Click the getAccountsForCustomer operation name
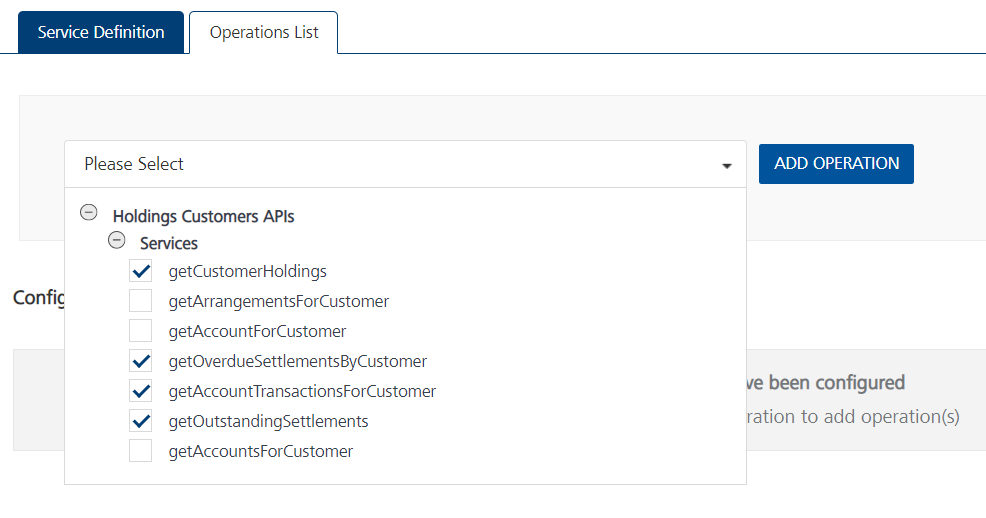This screenshot has width=986, height=518. coord(260,451)
